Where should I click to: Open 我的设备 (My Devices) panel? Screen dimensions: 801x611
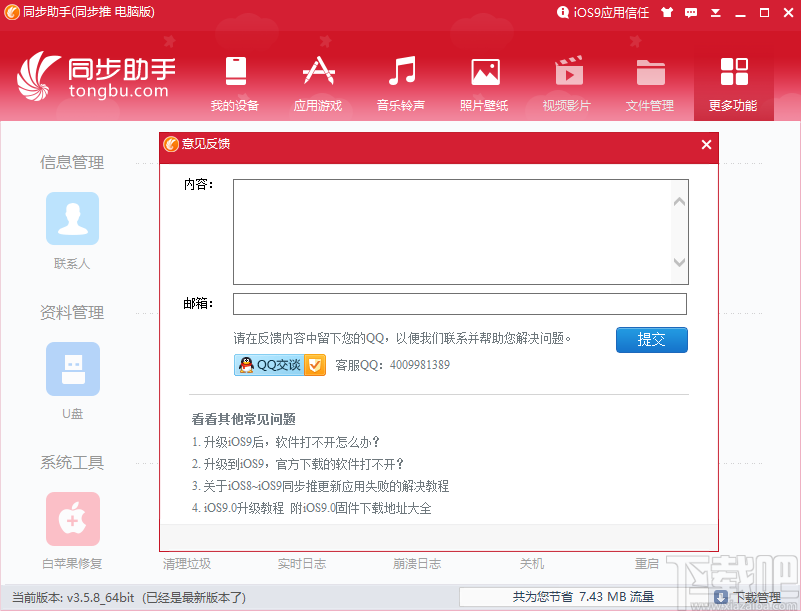point(234,80)
